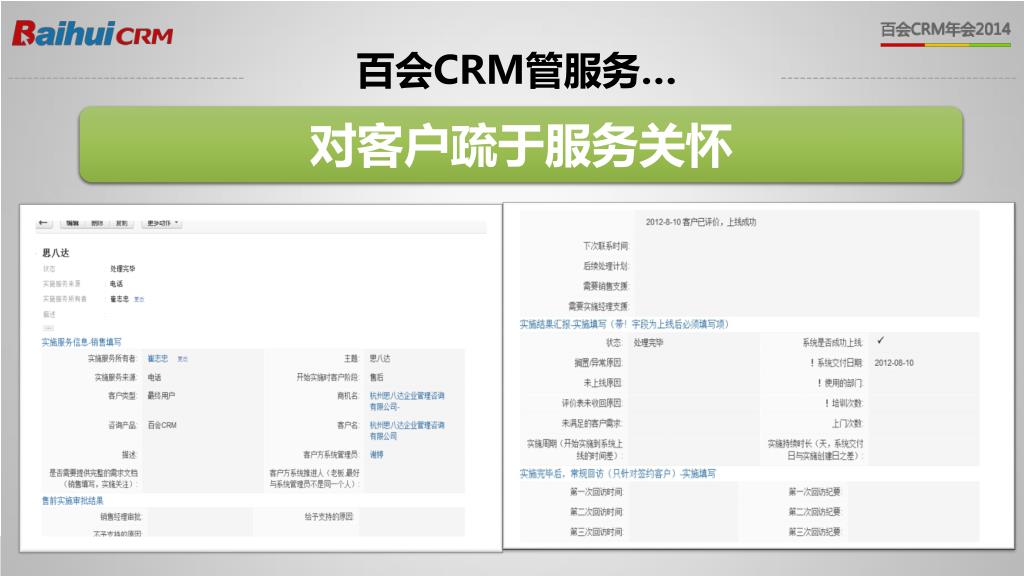This screenshot has height=576, width=1024.
Task: Click the 第一次回访时间 field label
Action: tap(596, 492)
